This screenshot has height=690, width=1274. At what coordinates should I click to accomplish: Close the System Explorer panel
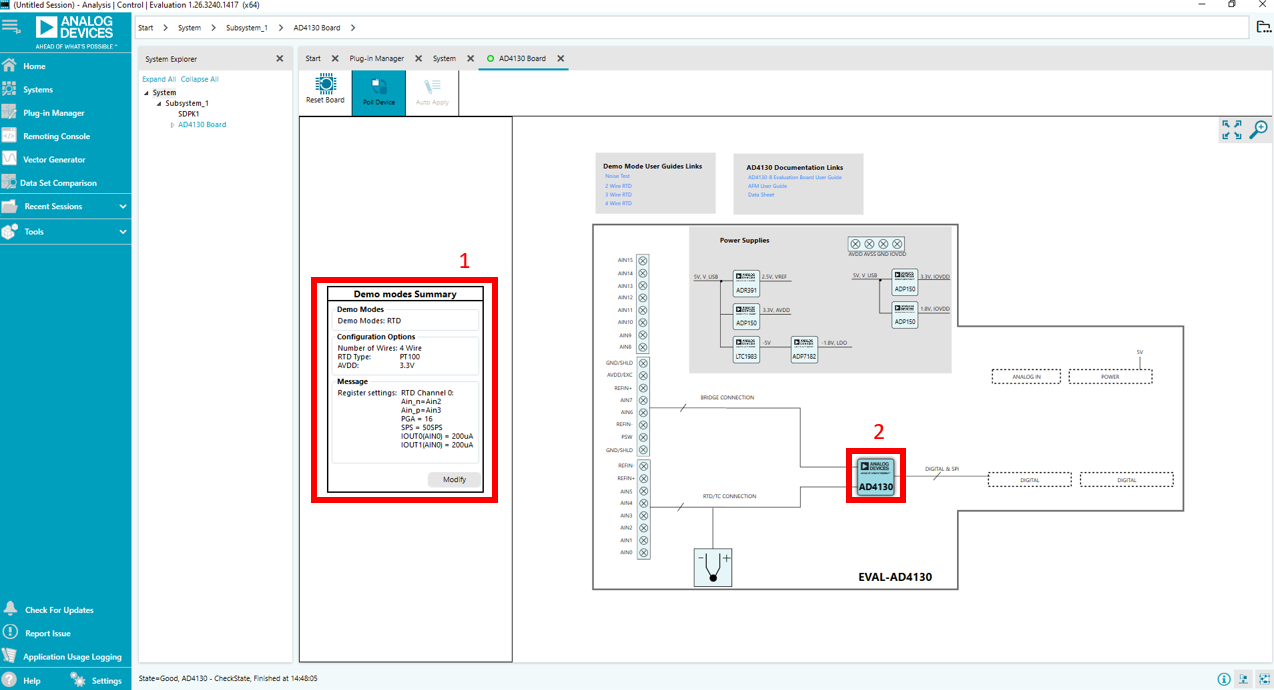pos(279,59)
